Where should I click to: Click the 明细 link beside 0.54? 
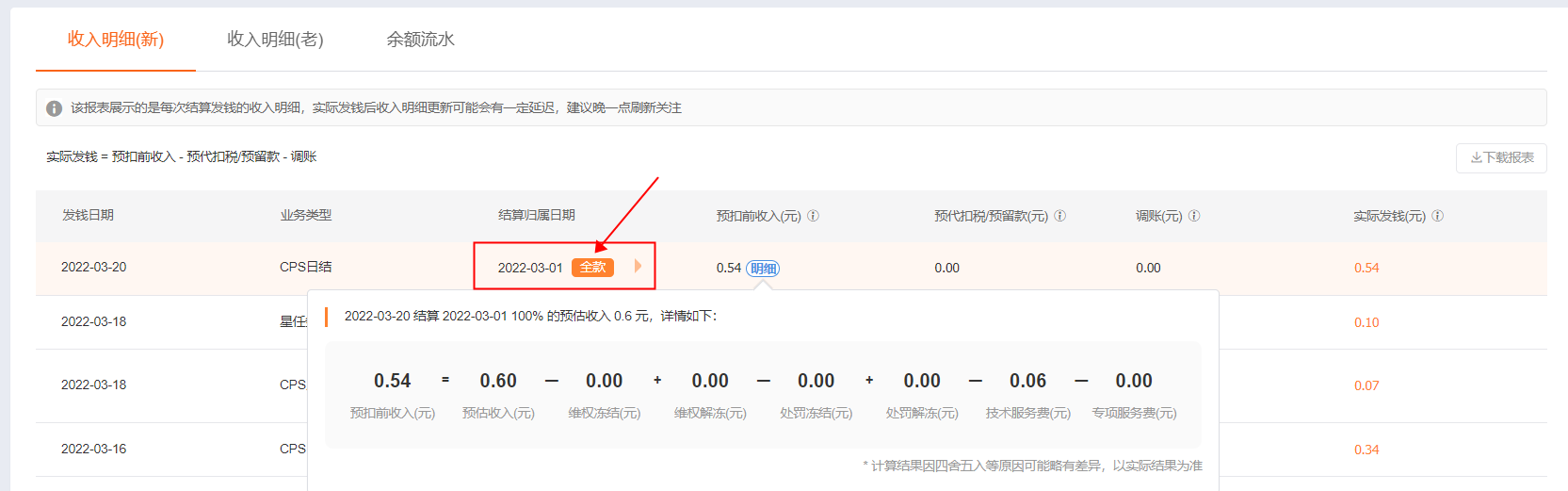point(763,269)
